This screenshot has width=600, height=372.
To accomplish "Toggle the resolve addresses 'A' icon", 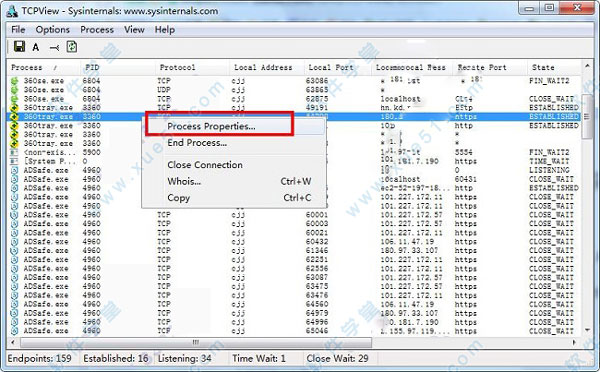I will (x=36, y=47).
